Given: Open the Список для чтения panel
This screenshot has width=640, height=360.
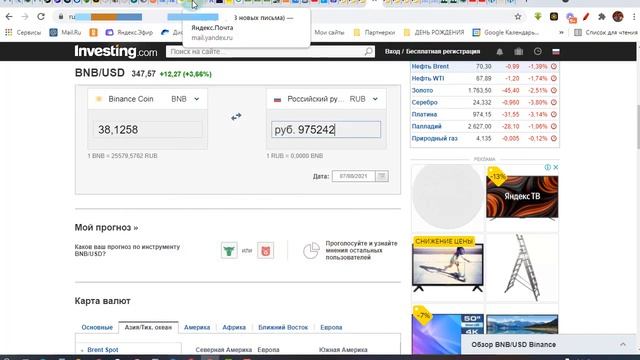Looking at the screenshot, I should tap(606, 32).
